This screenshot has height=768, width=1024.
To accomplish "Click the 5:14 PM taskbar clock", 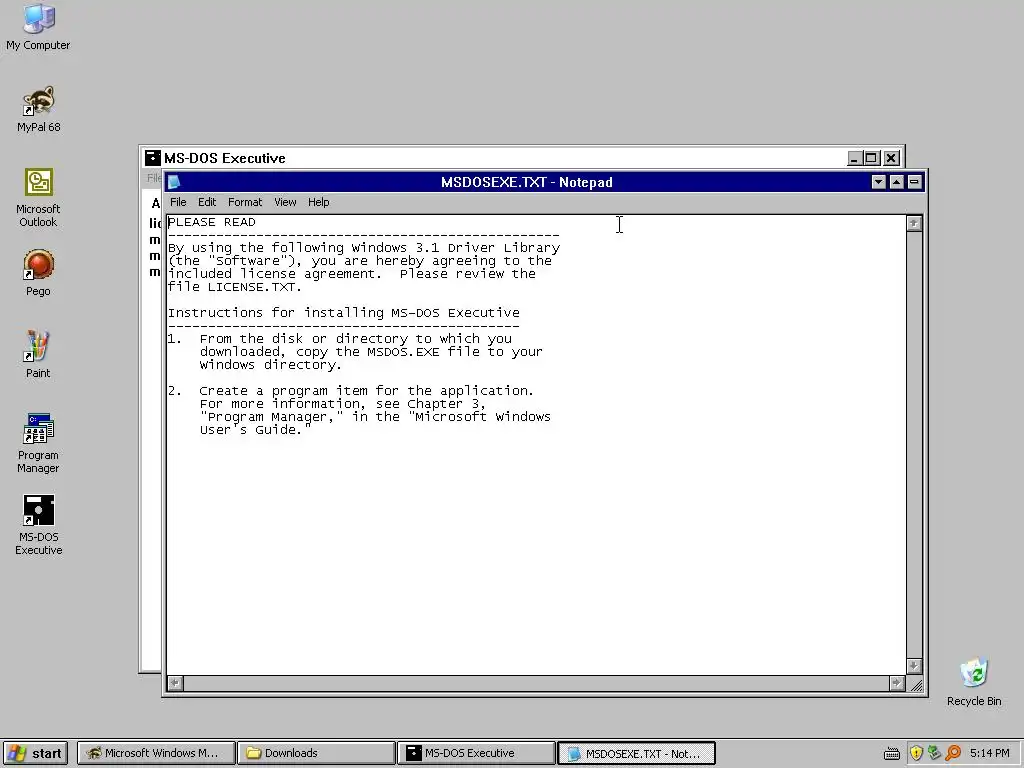I will (990, 753).
